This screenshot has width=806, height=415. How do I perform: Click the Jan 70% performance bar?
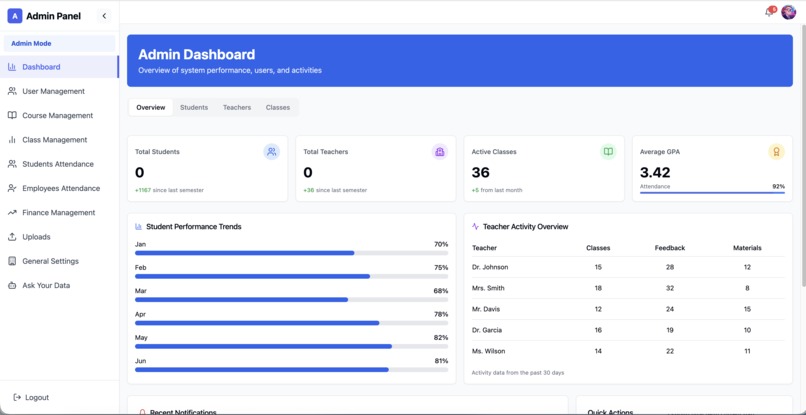tap(291, 253)
